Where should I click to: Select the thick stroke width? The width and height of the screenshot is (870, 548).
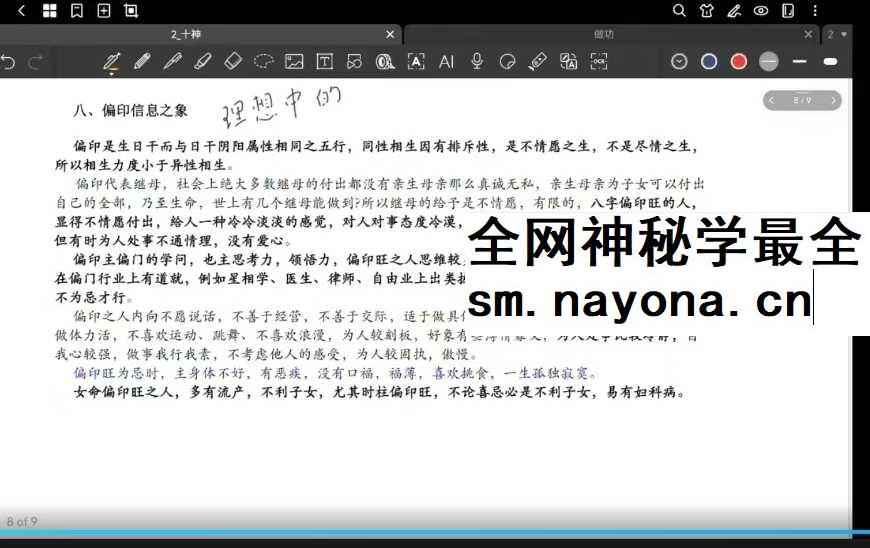pos(831,61)
